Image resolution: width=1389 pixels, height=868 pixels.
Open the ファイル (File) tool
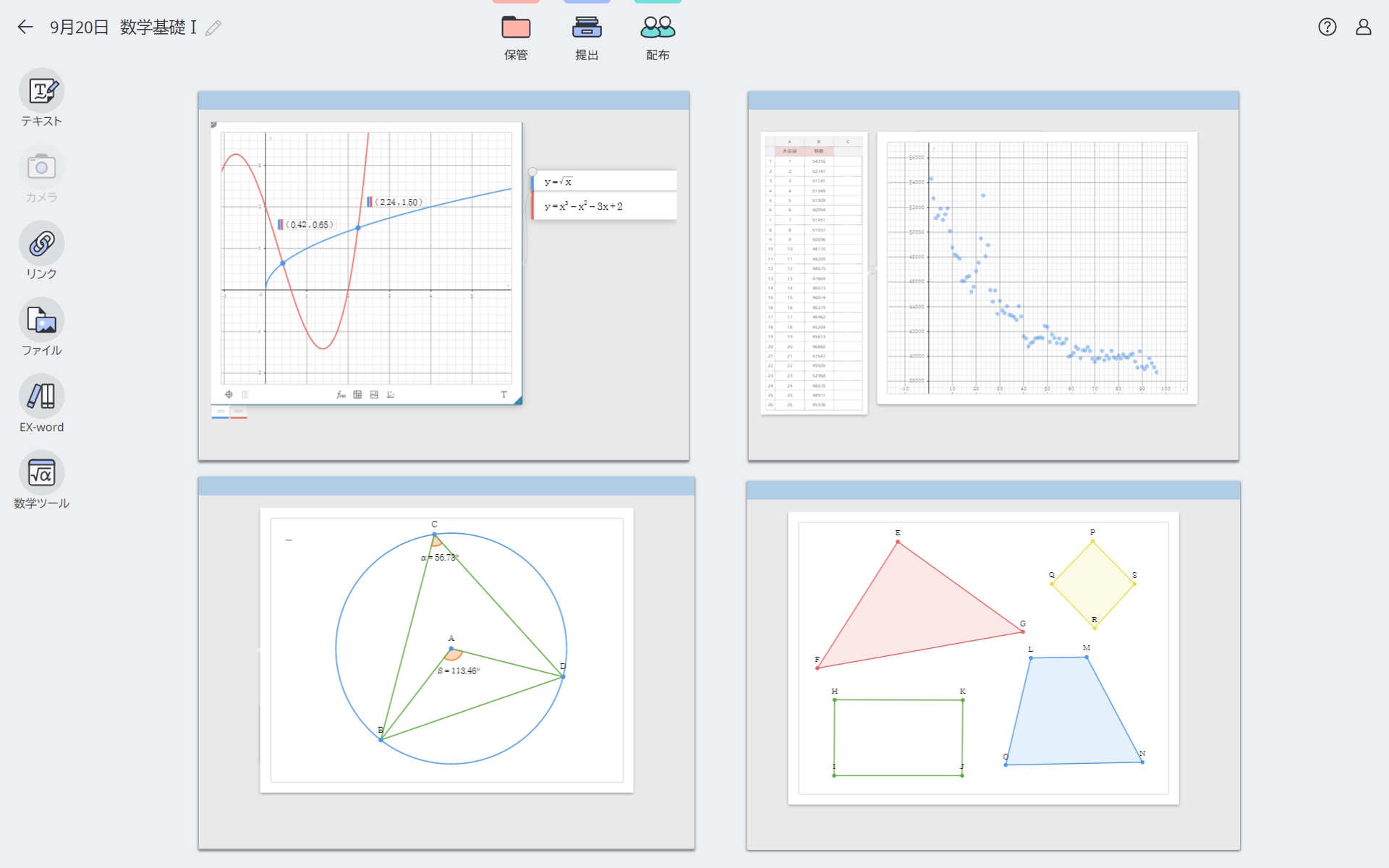click(x=41, y=320)
